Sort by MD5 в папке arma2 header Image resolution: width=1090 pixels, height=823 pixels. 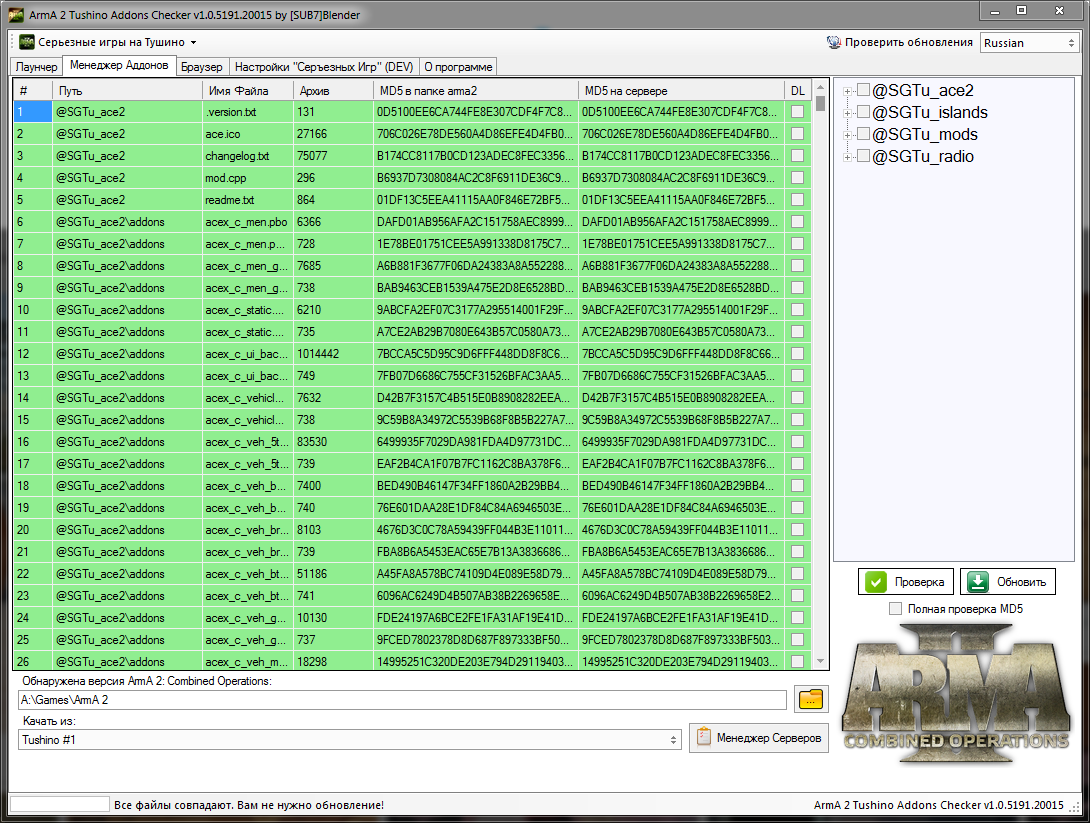point(475,90)
